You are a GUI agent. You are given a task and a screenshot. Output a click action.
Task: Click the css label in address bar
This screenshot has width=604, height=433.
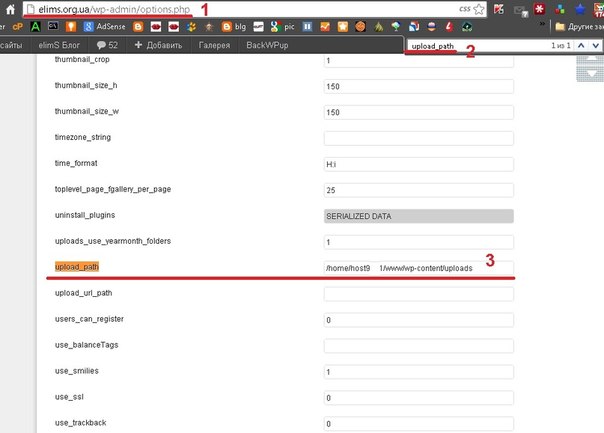(x=465, y=9)
